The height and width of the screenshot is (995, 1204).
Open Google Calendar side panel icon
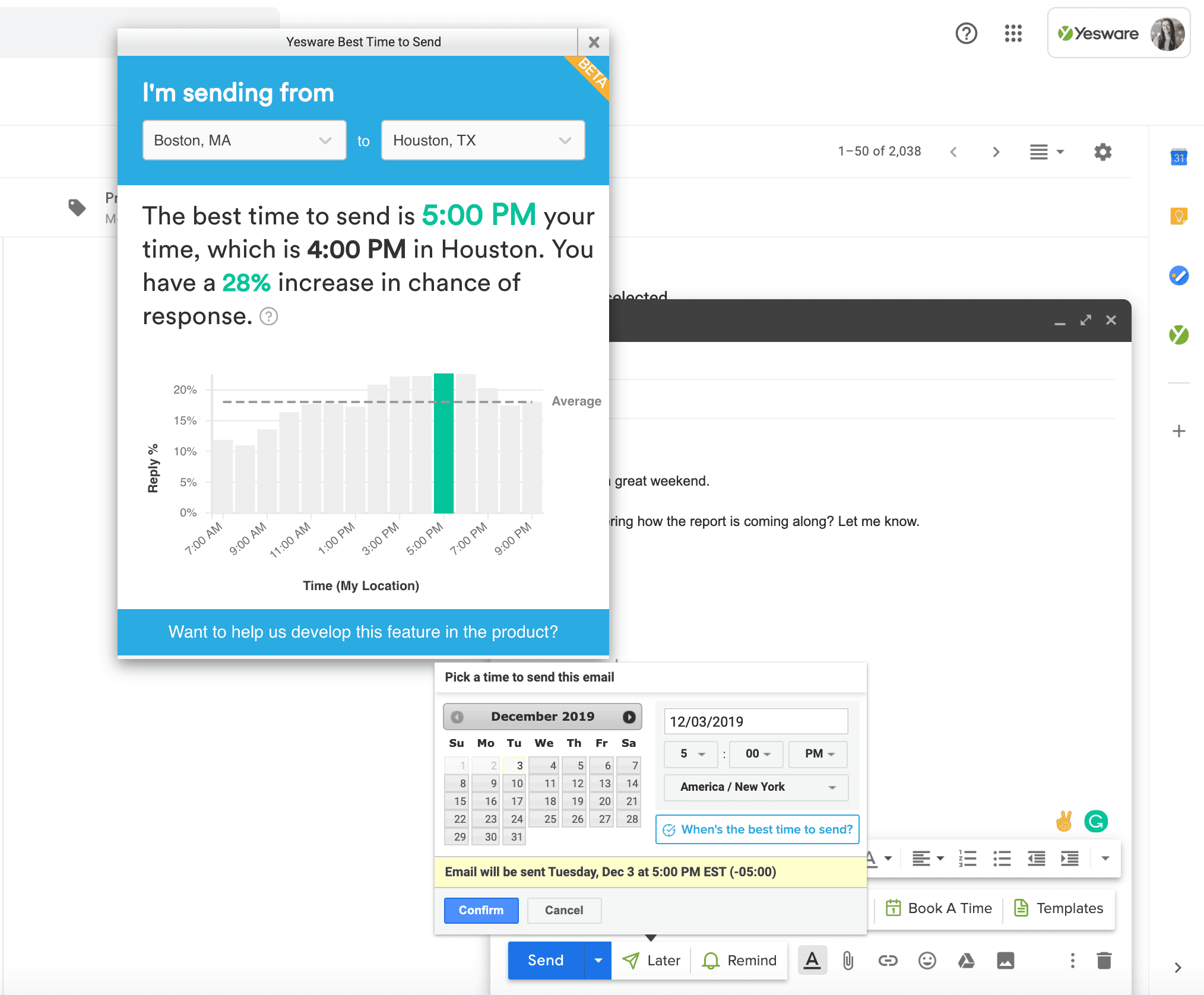tap(1179, 157)
